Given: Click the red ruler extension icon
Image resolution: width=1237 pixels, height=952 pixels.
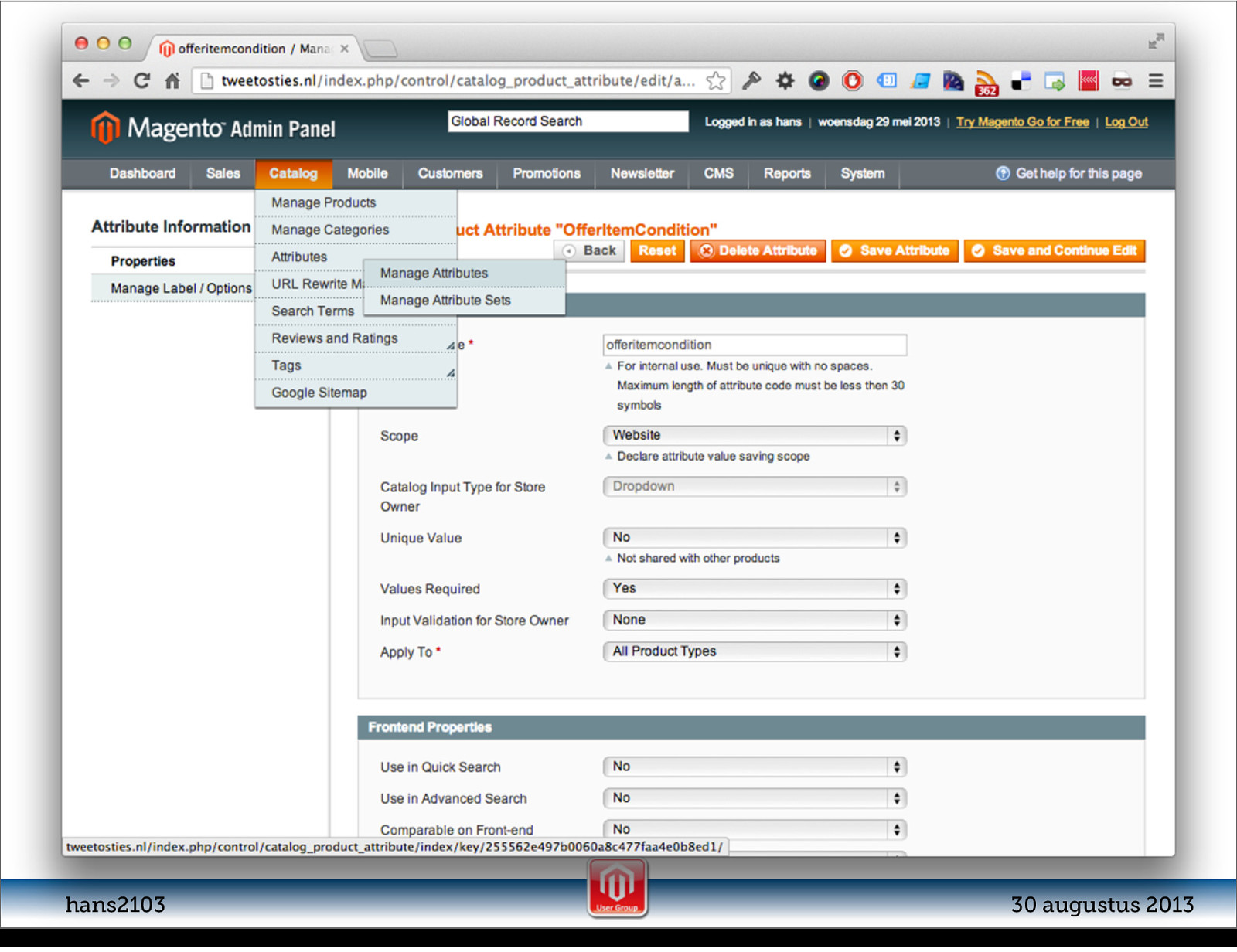Looking at the screenshot, I should (1089, 80).
